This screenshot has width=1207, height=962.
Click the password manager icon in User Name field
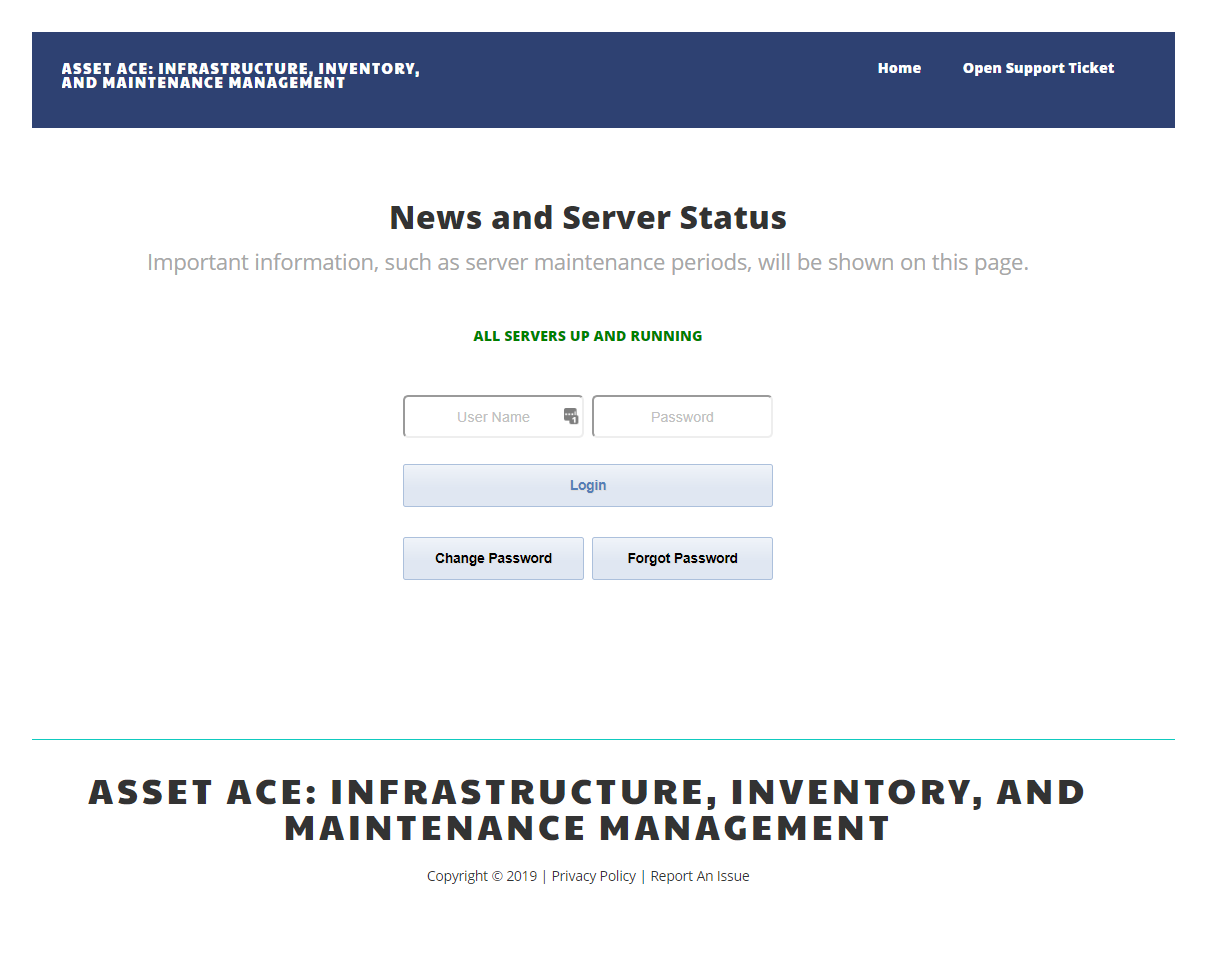click(x=571, y=416)
